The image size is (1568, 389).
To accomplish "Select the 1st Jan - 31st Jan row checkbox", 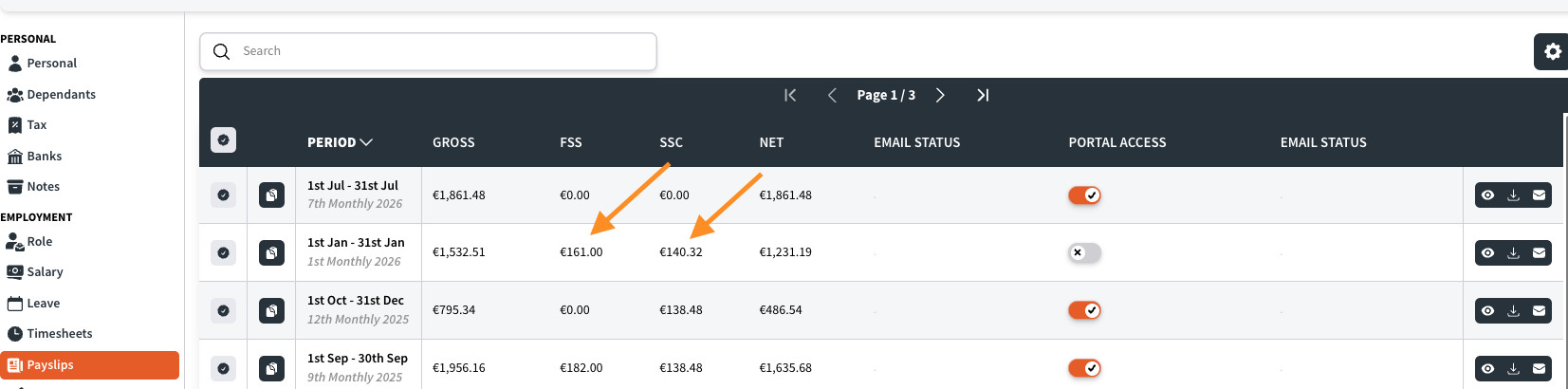I will (x=223, y=253).
